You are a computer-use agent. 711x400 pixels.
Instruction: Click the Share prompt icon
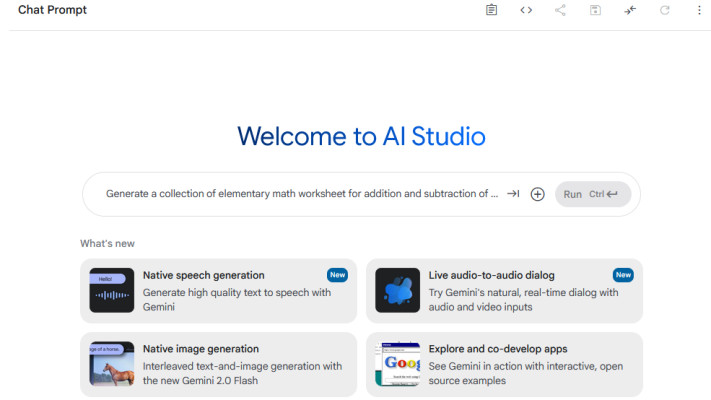560,10
